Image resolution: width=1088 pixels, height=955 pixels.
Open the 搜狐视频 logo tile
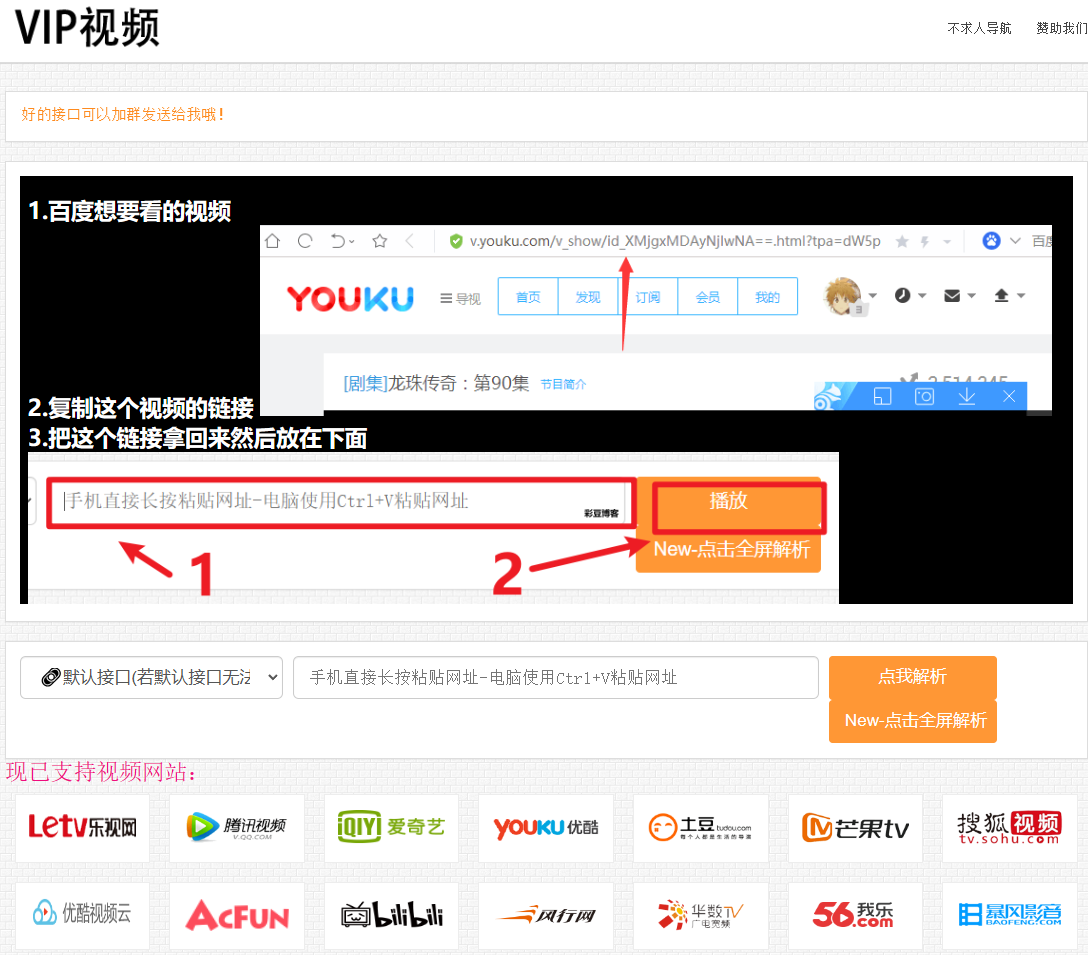click(x=1009, y=828)
